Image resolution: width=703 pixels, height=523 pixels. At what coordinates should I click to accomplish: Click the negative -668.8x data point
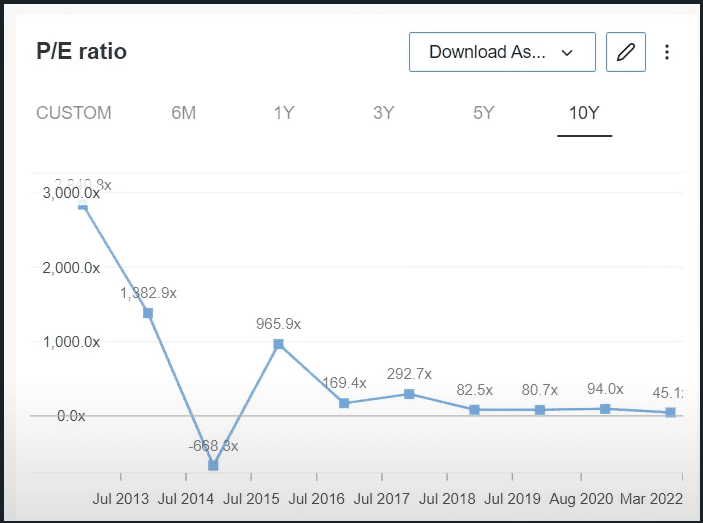[214, 465]
